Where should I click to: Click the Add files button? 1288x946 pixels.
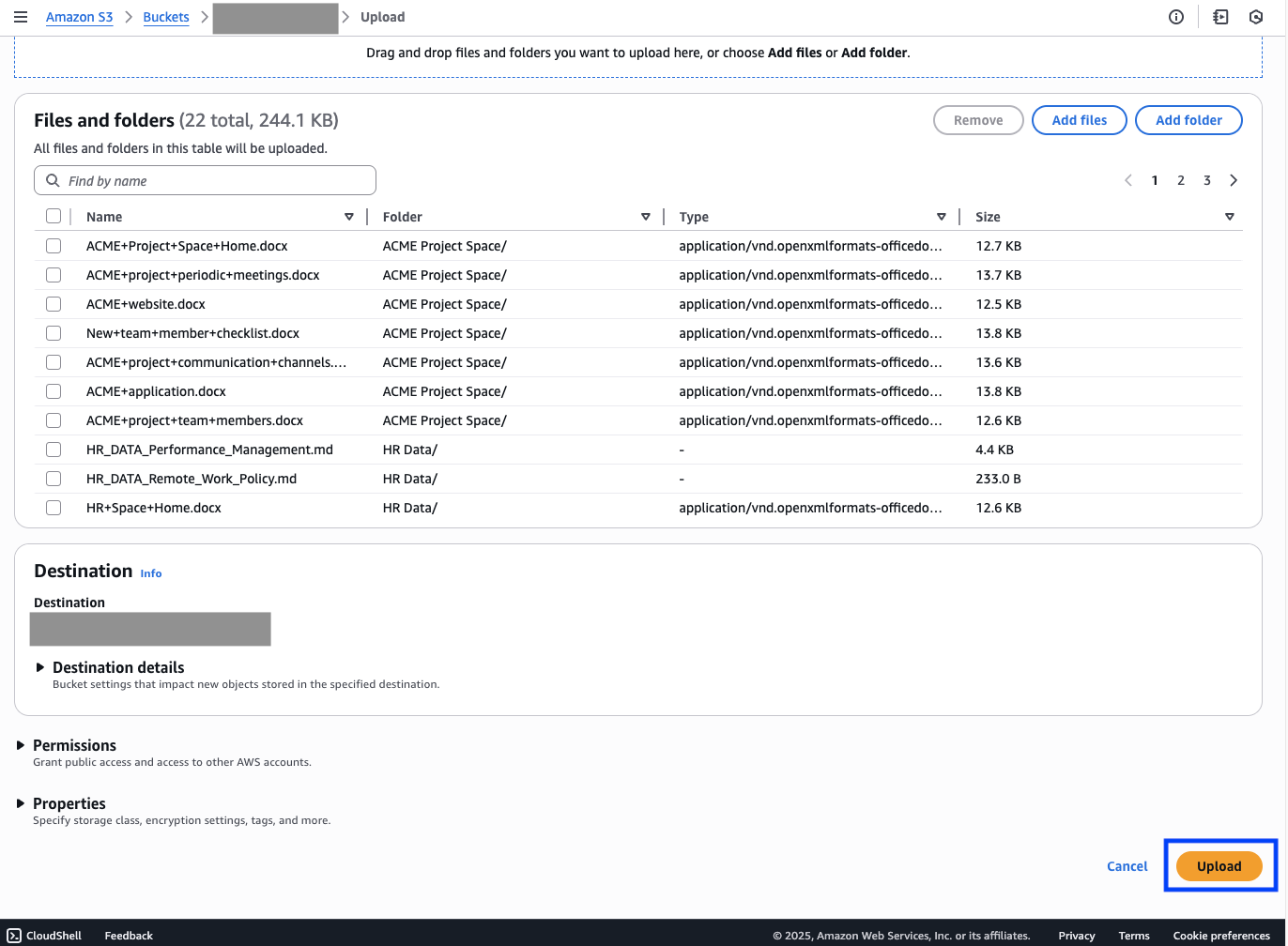[x=1080, y=120]
